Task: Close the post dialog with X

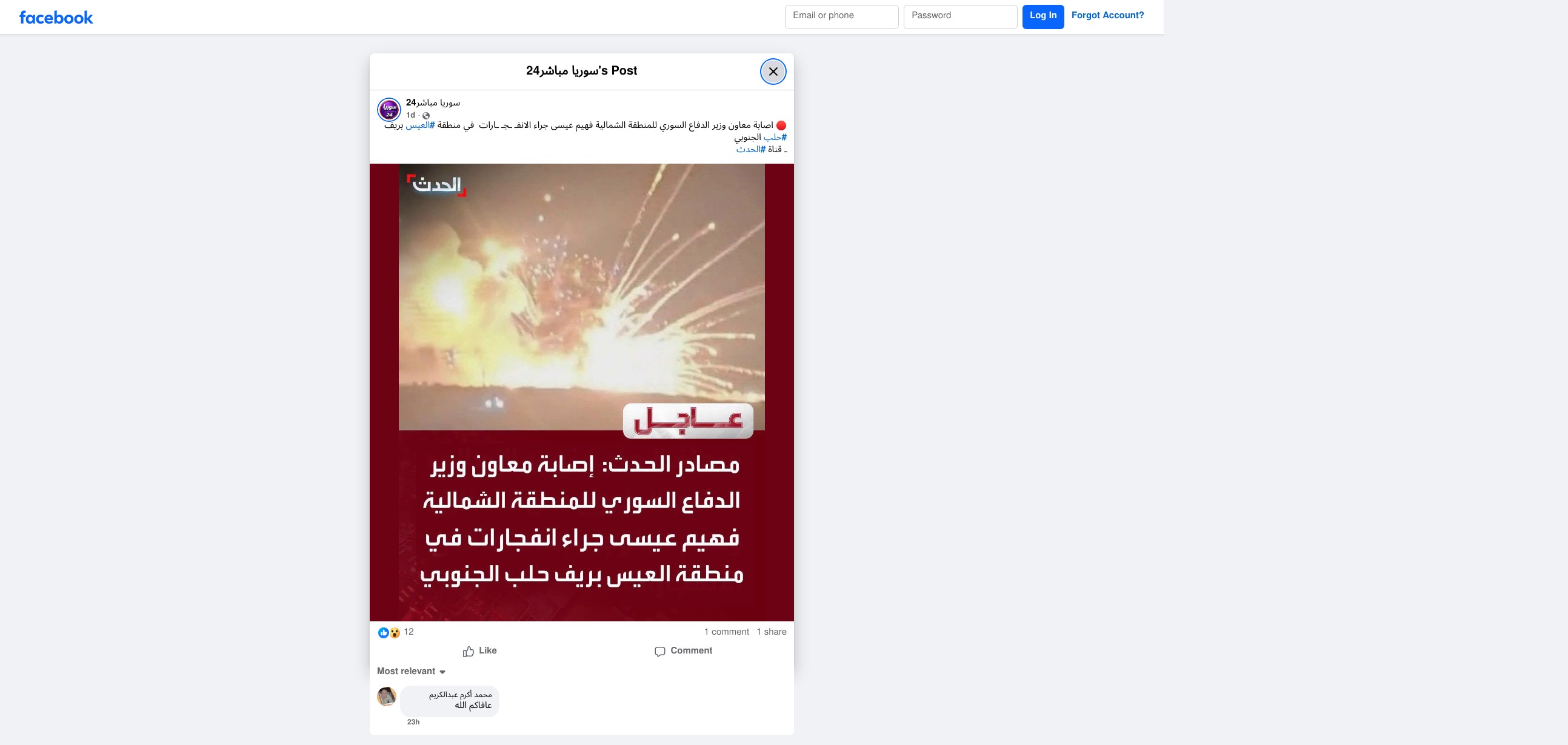Action: coord(773,71)
